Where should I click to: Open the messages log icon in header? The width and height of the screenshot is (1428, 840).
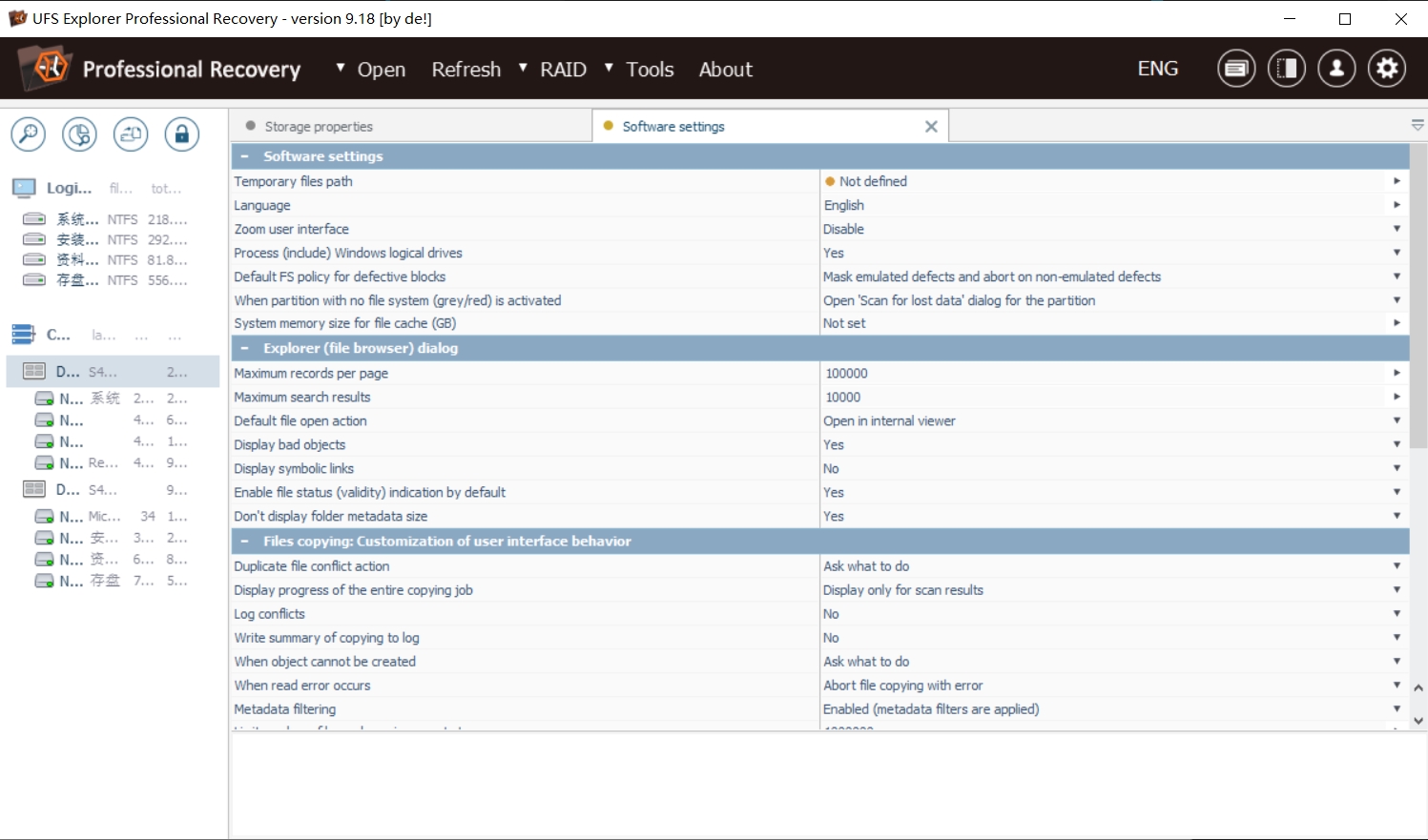click(1236, 69)
